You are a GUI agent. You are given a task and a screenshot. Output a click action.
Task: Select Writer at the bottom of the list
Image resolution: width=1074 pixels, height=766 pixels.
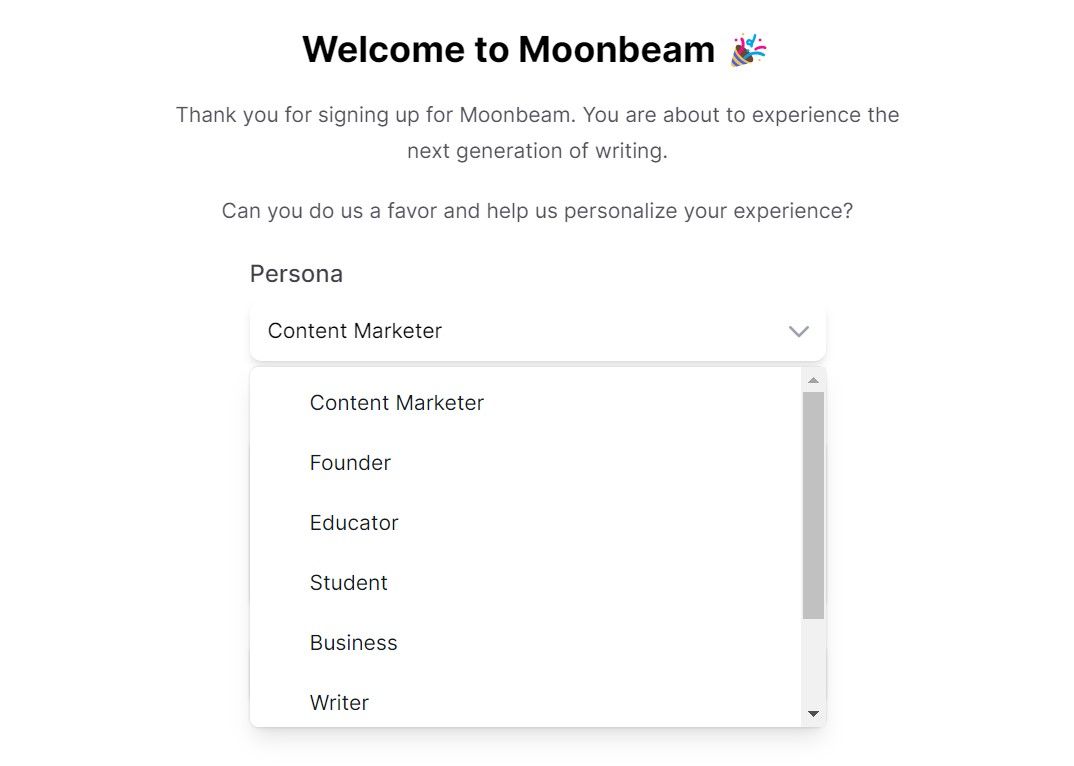(x=339, y=702)
